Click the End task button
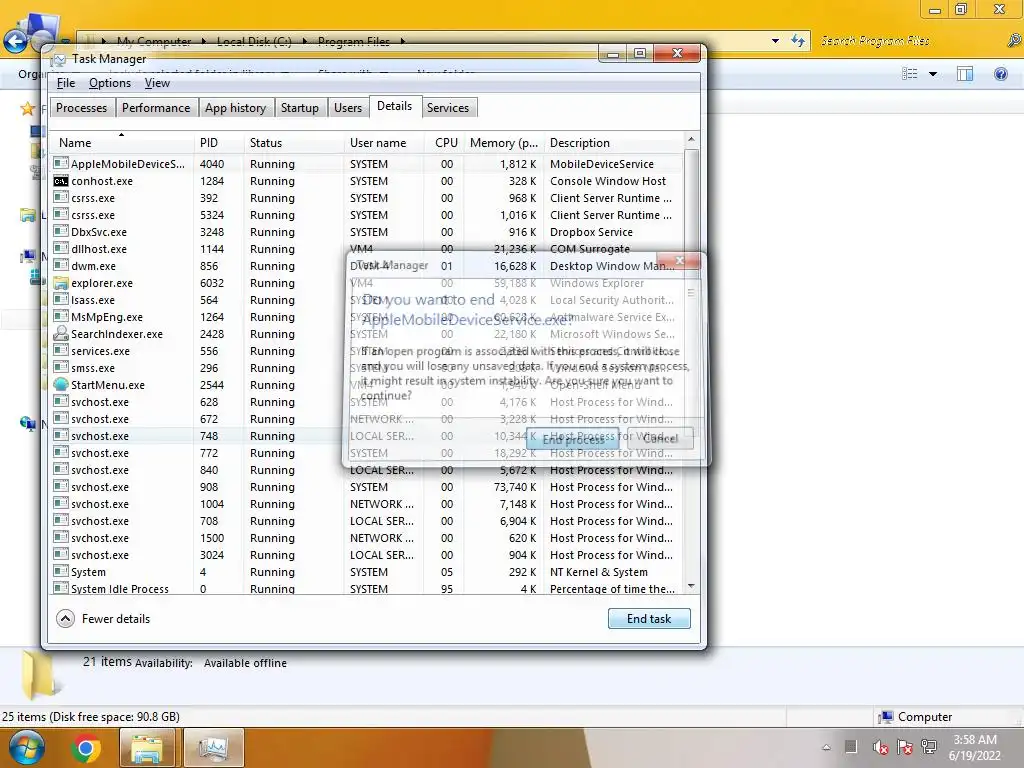 pyautogui.click(x=649, y=618)
